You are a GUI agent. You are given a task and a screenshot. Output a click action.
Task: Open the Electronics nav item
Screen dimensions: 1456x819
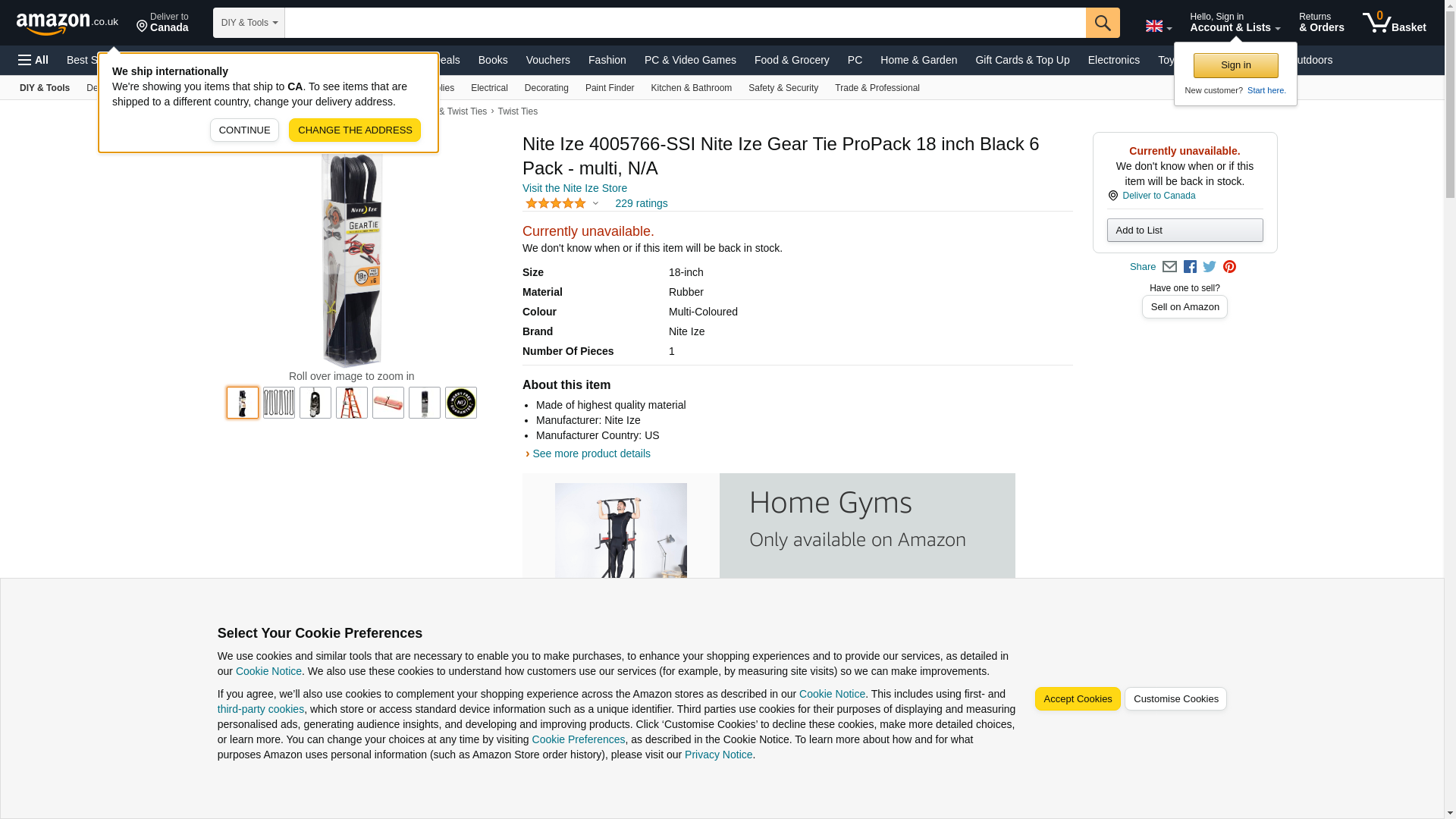(1113, 60)
